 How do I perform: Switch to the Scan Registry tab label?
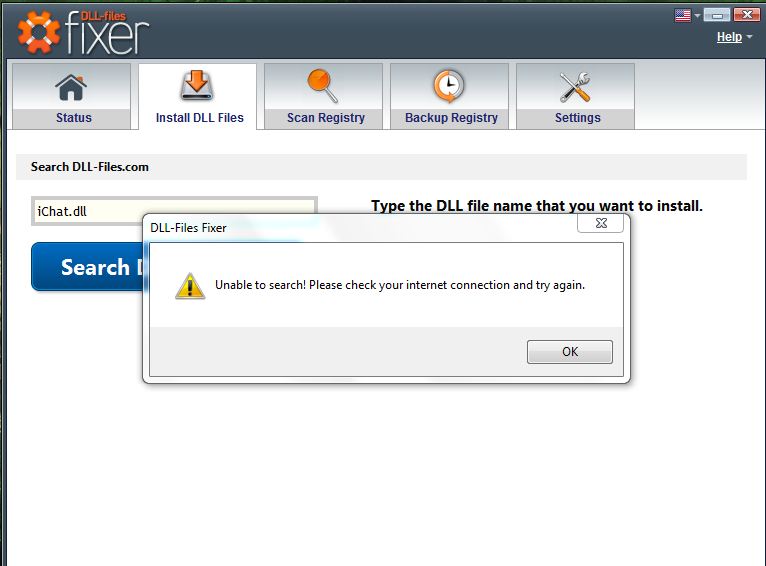pos(326,118)
